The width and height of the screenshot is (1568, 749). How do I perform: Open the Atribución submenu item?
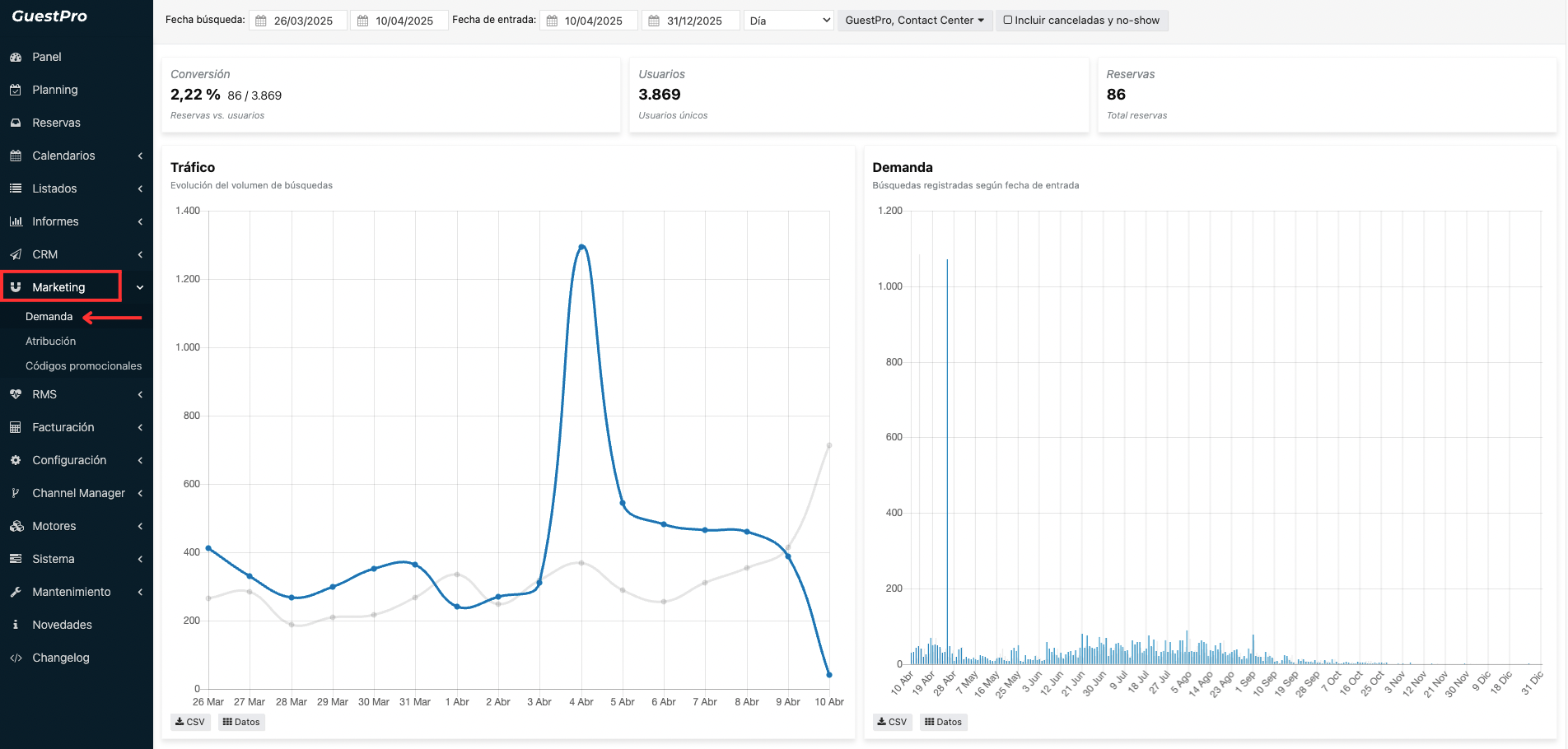tap(50, 341)
